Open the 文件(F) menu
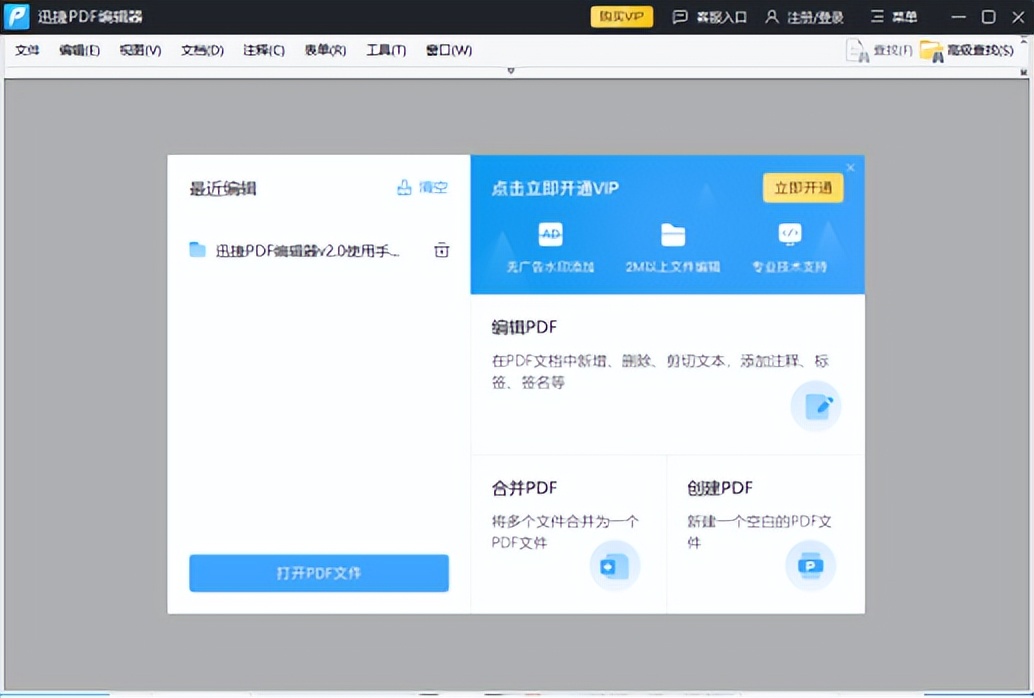The height and width of the screenshot is (698, 1034). pos(26,49)
